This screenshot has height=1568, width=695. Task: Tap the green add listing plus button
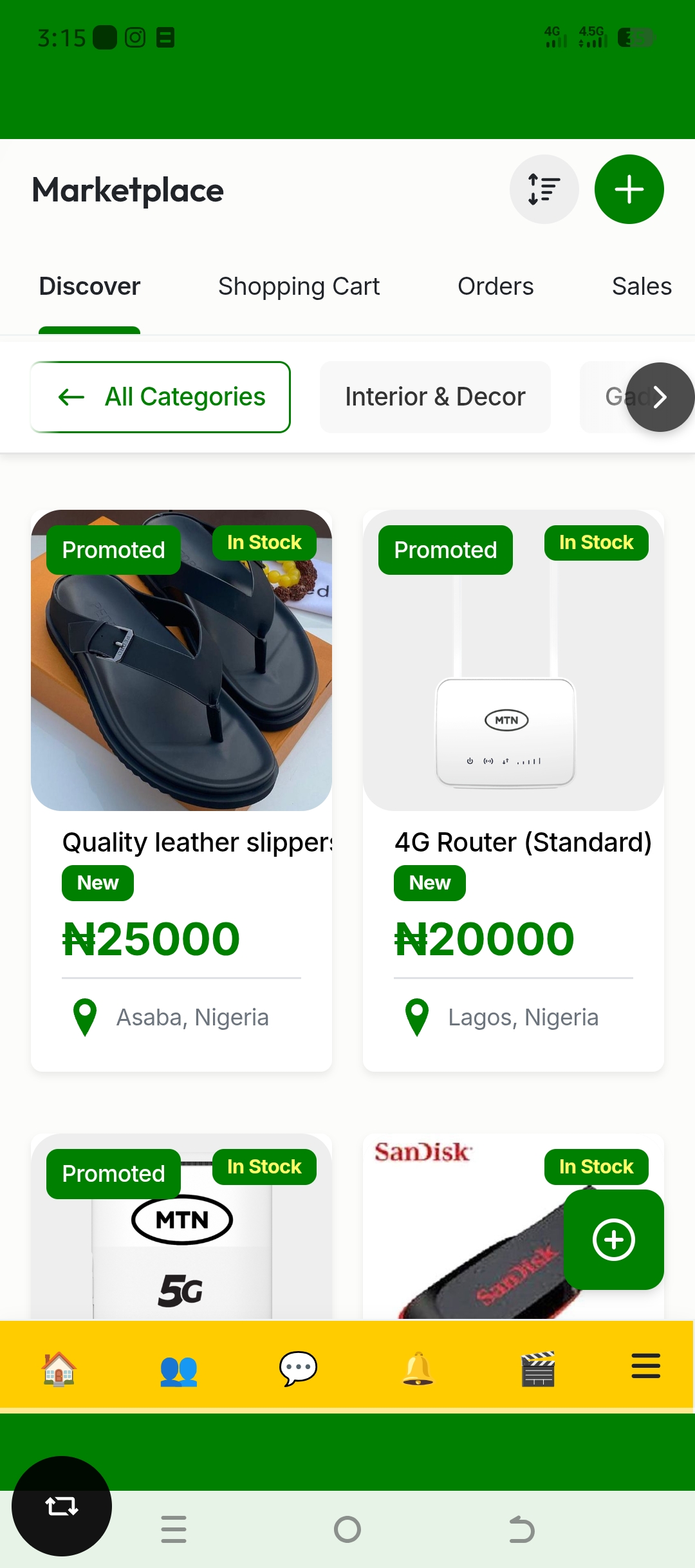(x=629, y=189)
